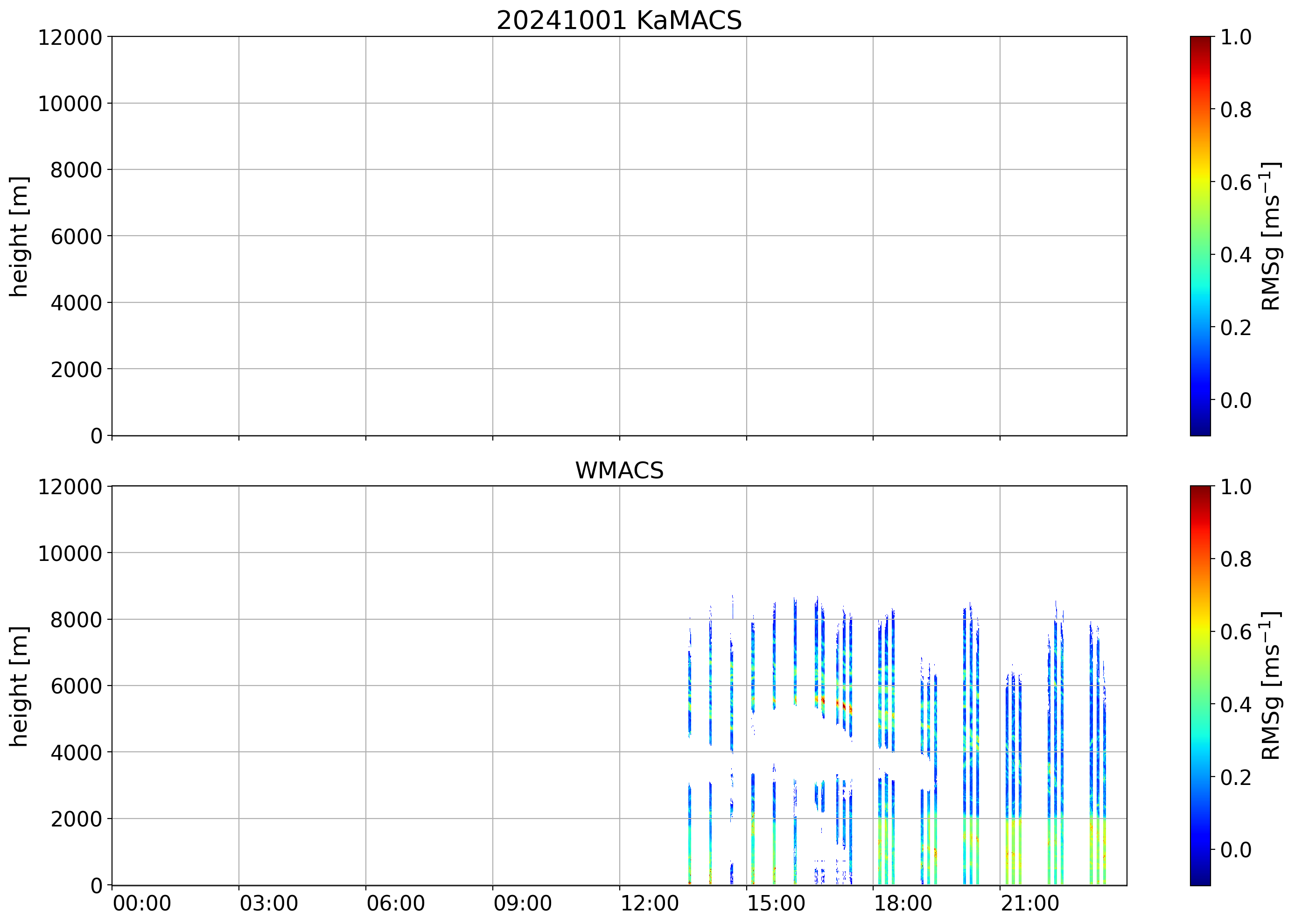The height and width of the screenshot is (924, 1295).
Task: Click the bottom colorbar gradient
Action: (1200, 686)
